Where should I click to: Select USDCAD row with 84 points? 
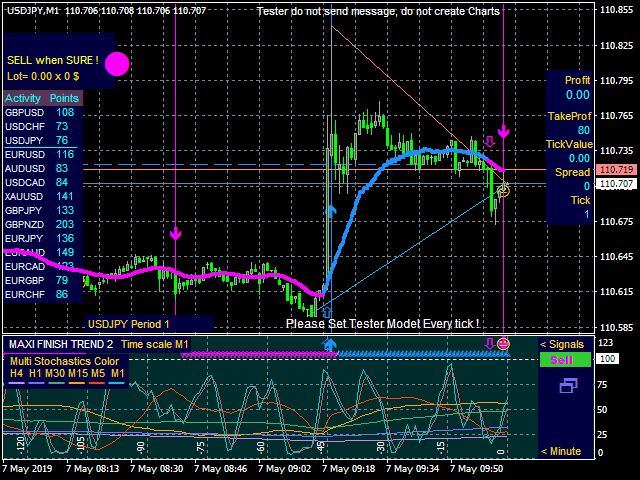click(43, 182)
